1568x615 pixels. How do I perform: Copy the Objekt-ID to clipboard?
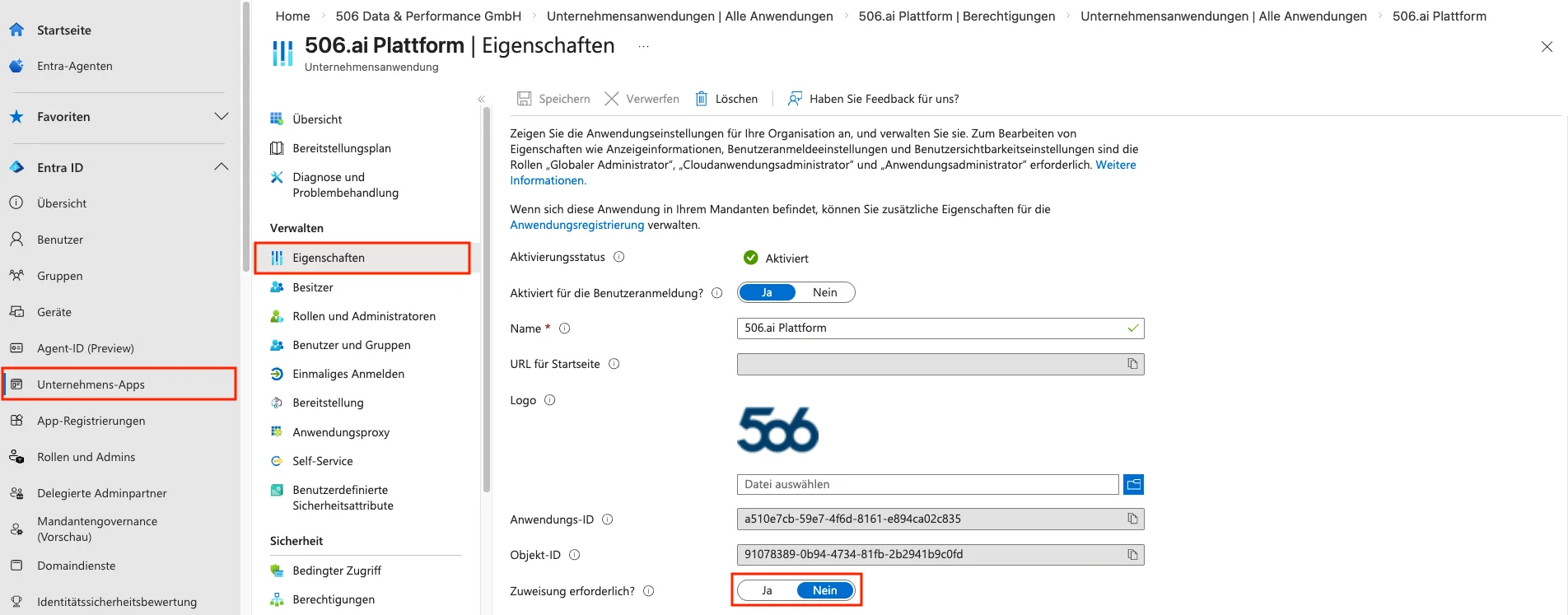[x=1132, y=555]
